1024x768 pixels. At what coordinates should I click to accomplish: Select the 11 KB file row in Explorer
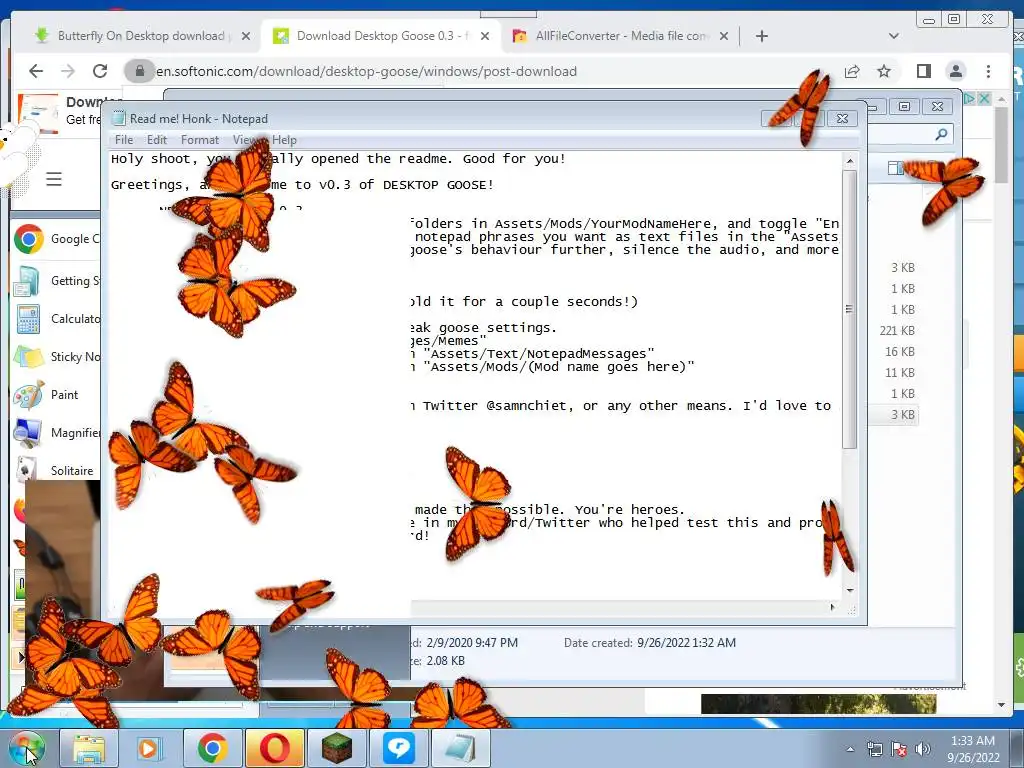click(899, 372)
